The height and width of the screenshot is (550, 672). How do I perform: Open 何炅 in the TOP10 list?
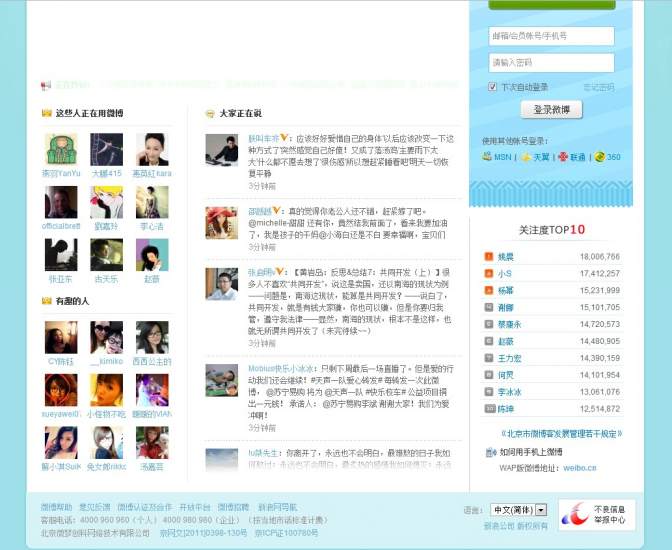pos(505,375)
